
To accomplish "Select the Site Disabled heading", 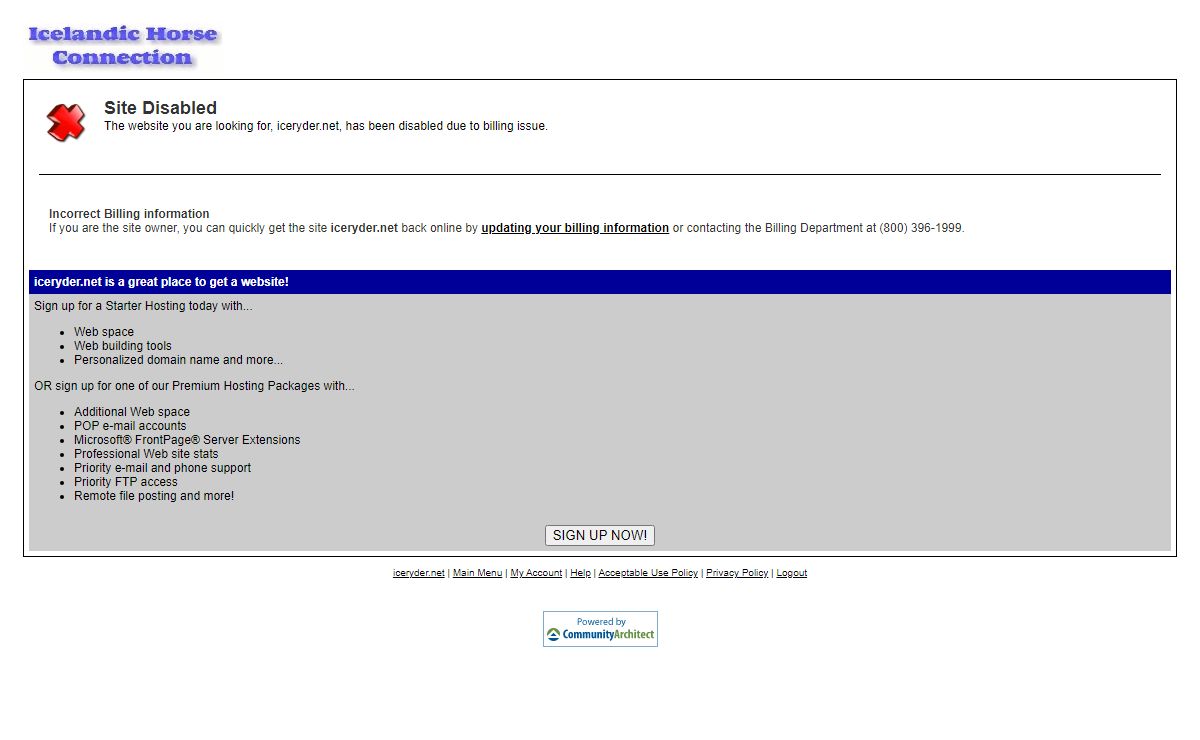I will coord(160,107).
